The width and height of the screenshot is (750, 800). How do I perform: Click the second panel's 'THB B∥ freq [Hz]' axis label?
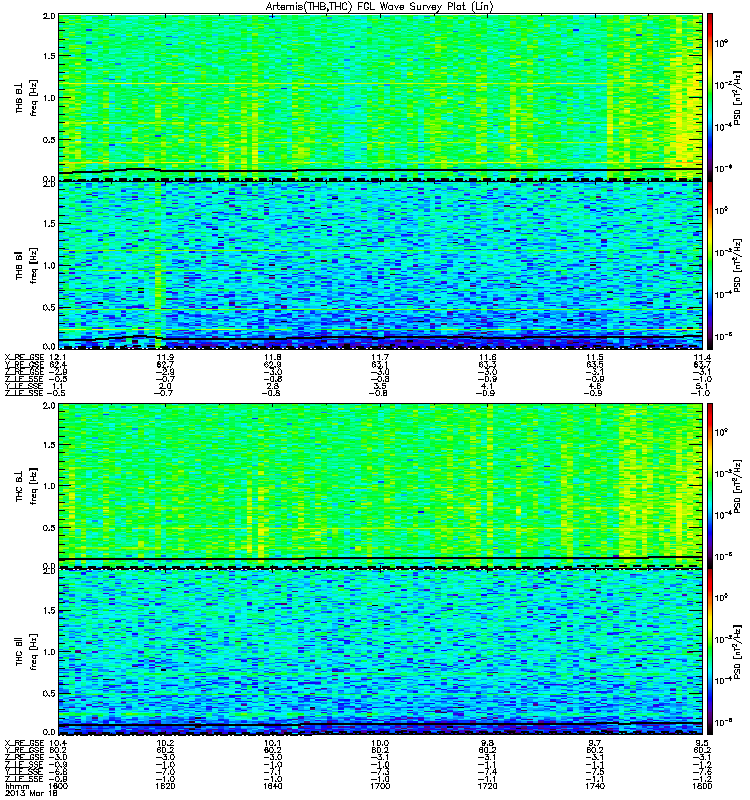pyautogui.click(x=27, y=265)
